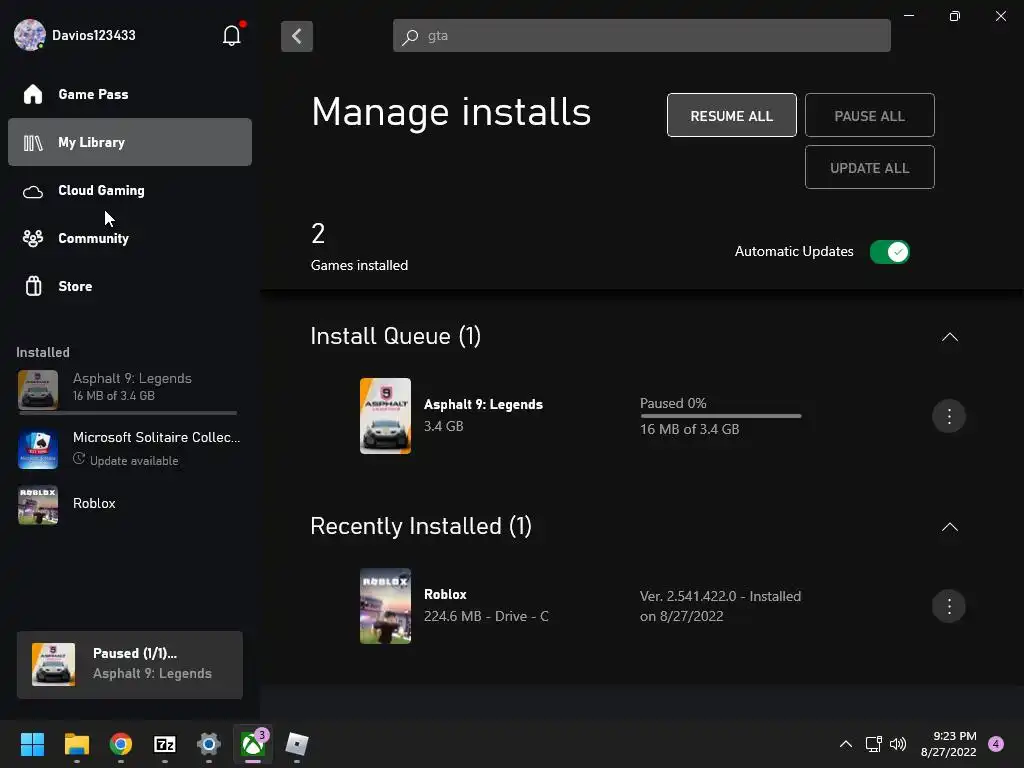The height and width of the screenshot is (768, 1024).
Task: Click the PAUSE ALL button
Action: (x=869, y=116)
